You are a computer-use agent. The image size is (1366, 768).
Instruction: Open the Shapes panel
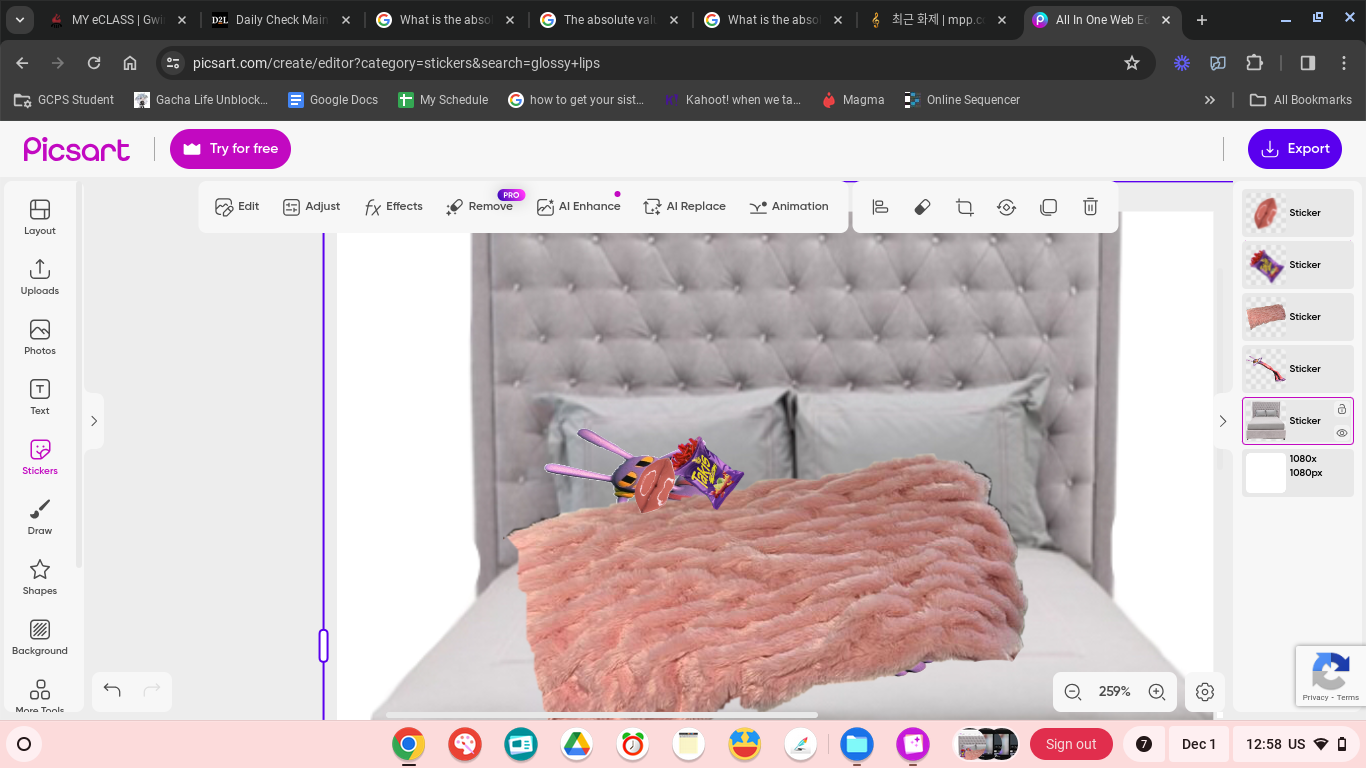coord(40,576)
